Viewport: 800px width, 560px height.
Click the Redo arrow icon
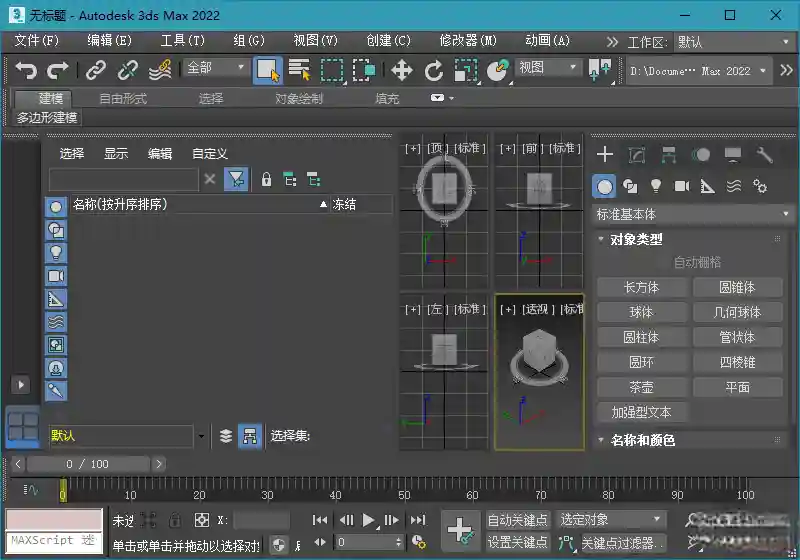57,69
